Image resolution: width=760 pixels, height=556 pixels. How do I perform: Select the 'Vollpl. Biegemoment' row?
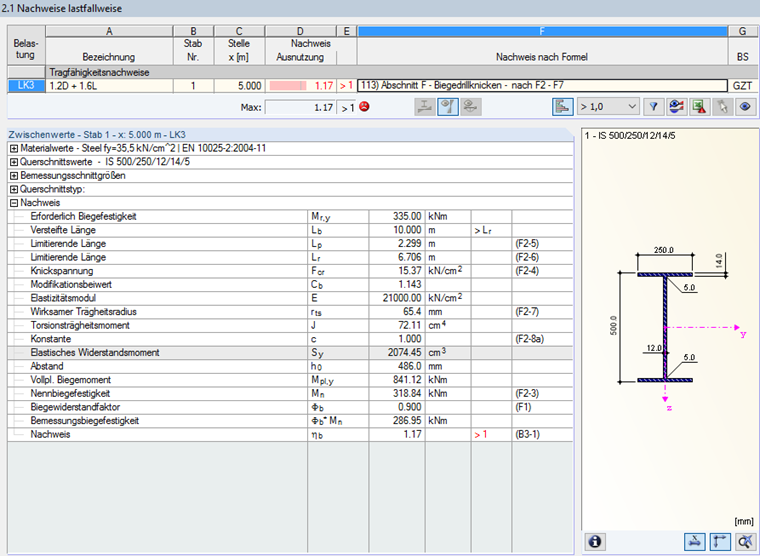(x=290, y=380)
